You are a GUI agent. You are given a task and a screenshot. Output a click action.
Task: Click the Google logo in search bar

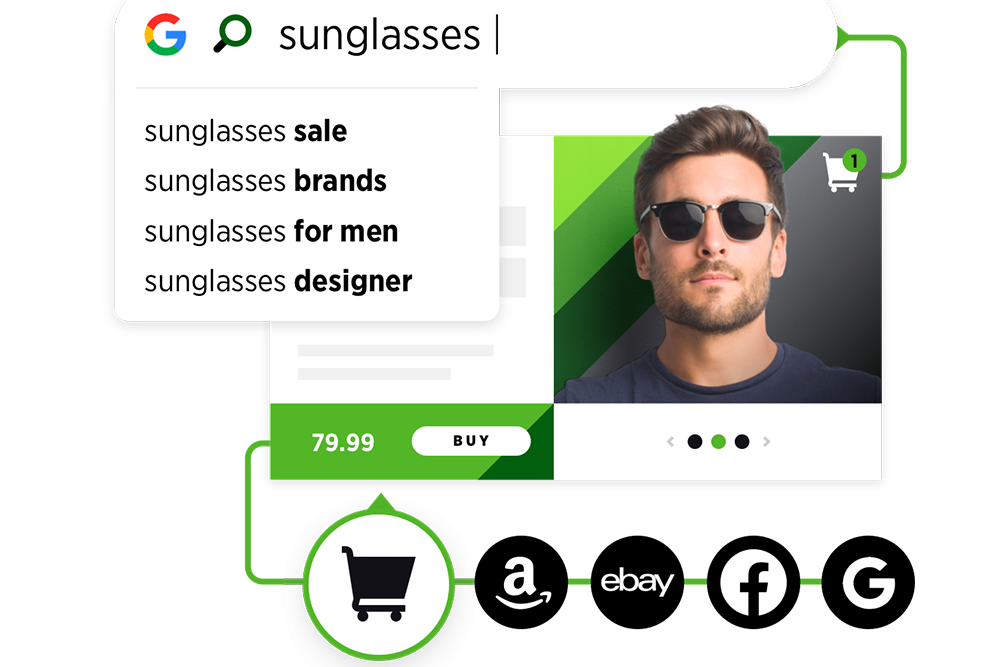pyautogui.click(x=165, y=34)
